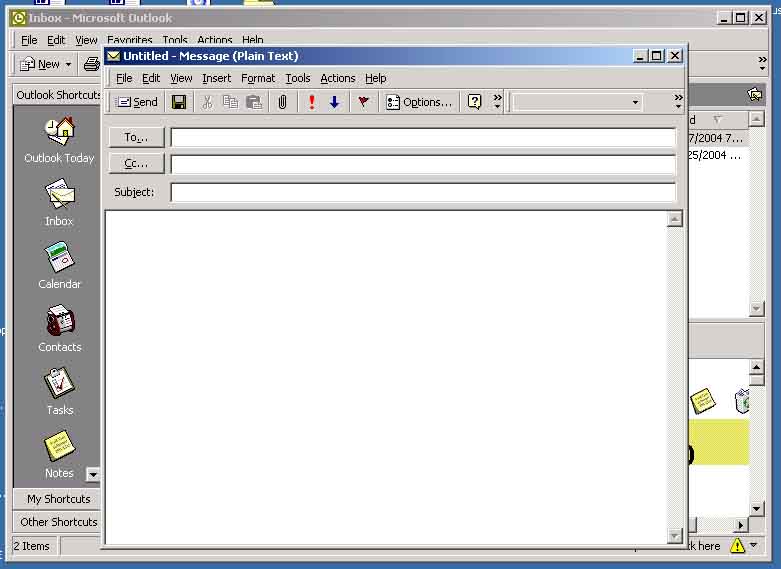Screen dimensions: 781x569
Task: Click into the Cc recipients field
Action: (x=423, y=164)
